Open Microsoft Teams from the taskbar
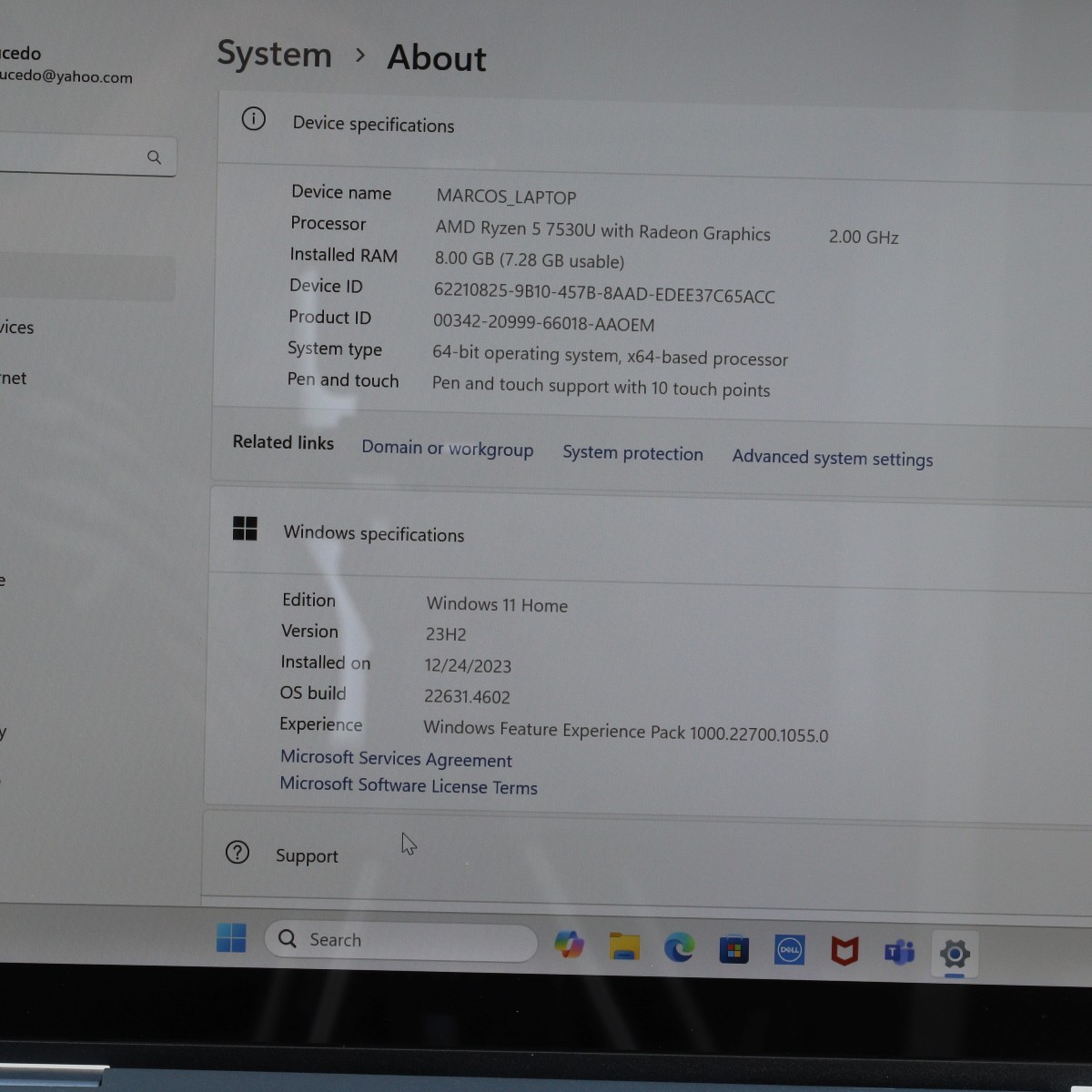This screenshot has width=1092, height=1092. point(899,953)
